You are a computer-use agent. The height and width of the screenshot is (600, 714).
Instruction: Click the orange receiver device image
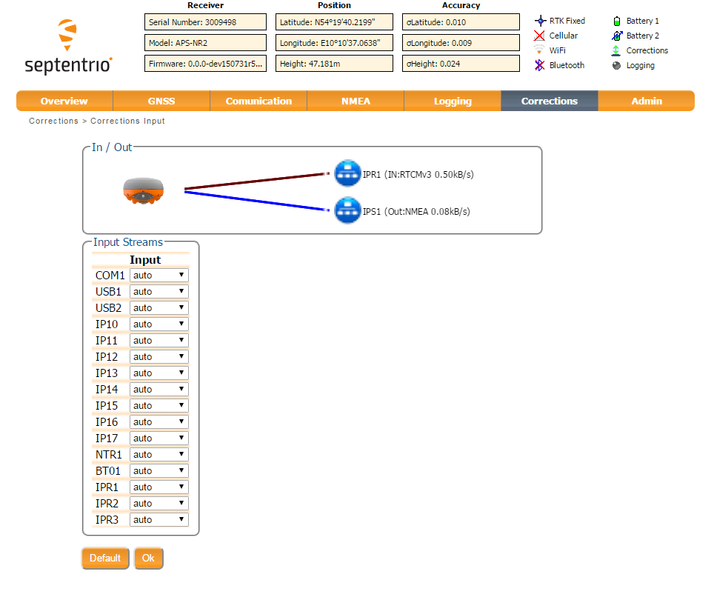pos(143,190)
